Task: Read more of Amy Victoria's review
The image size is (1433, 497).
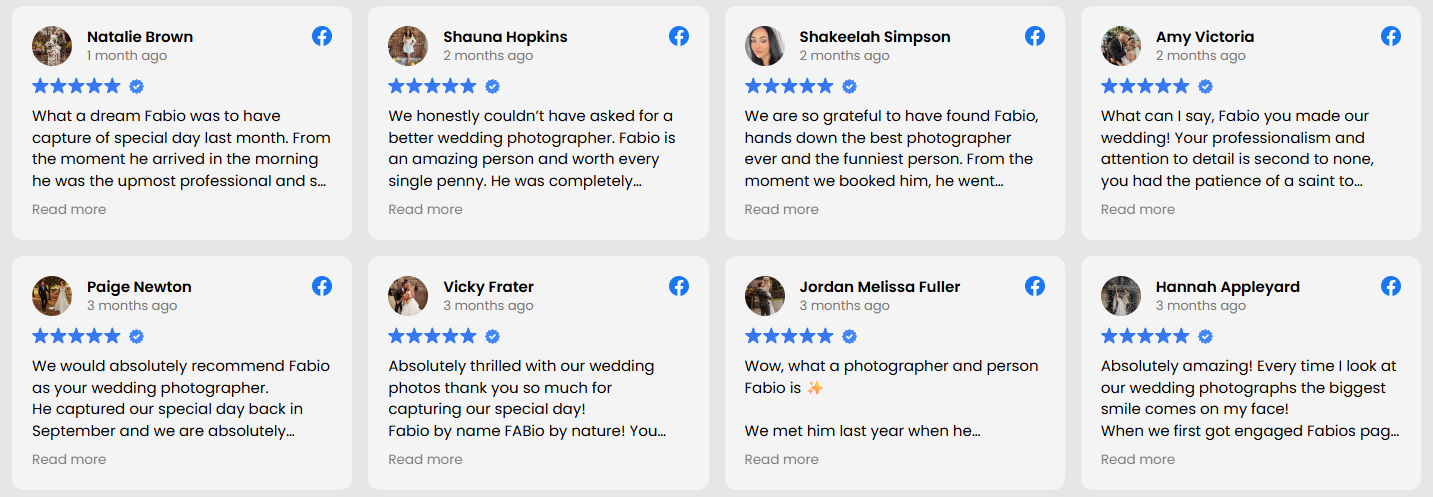Action: (x=1138, y=209)
